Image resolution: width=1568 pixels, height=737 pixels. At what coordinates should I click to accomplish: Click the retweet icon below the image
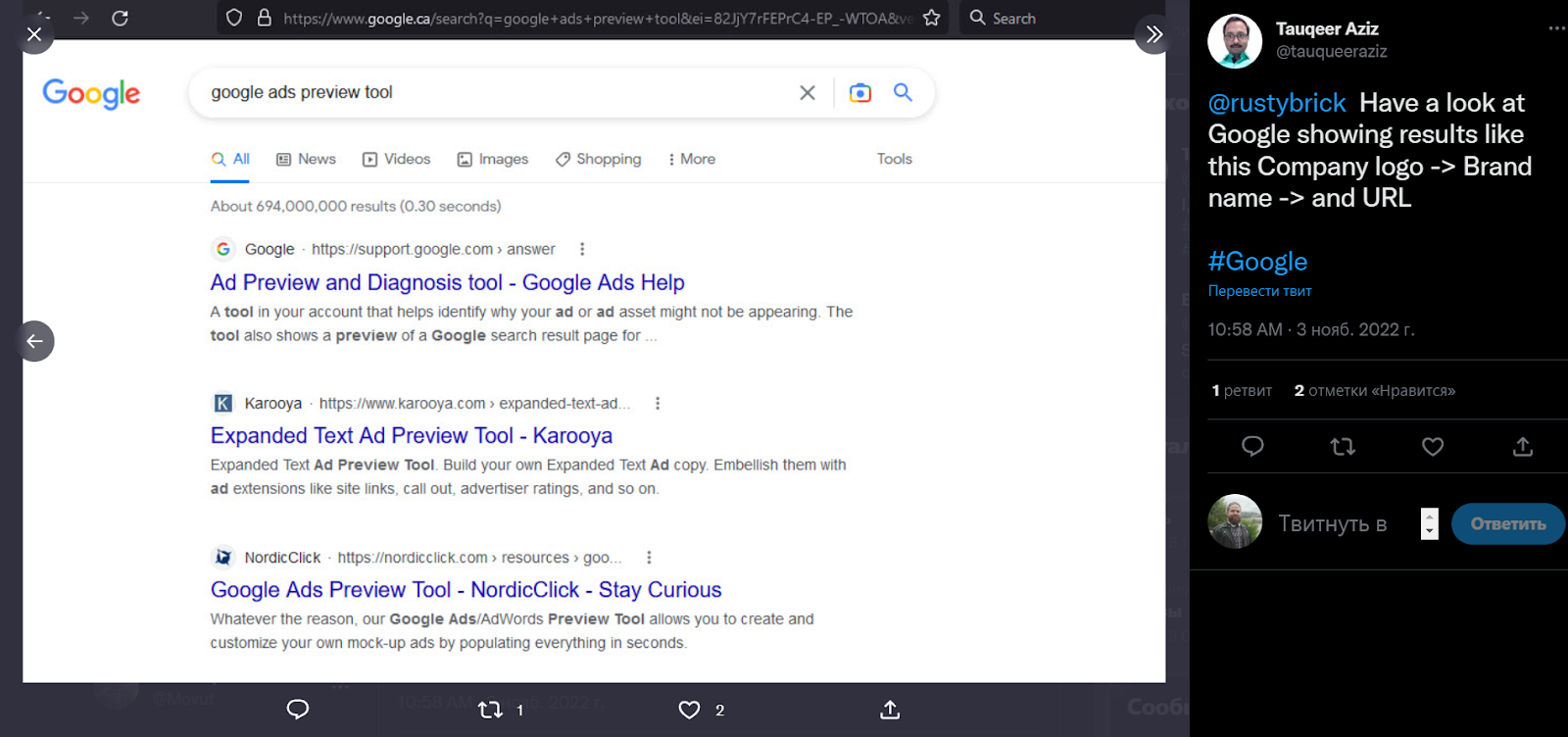[490, 710]
